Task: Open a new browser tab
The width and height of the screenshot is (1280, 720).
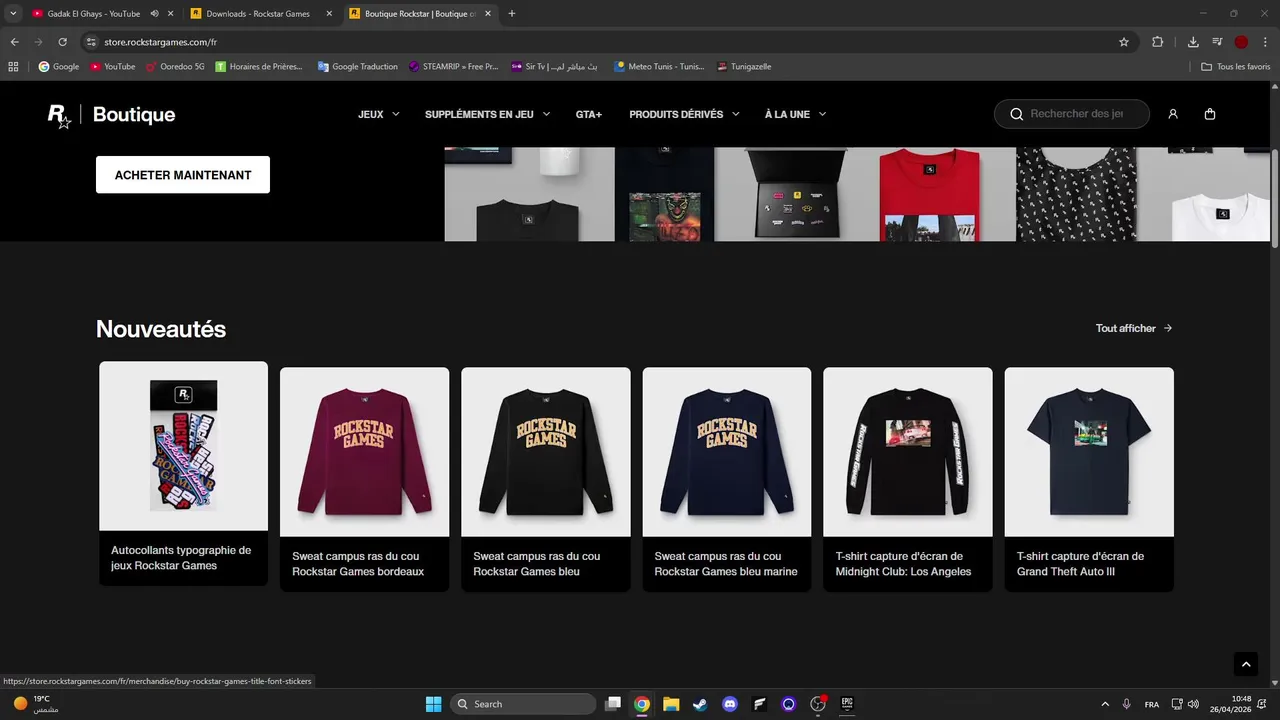Action: [512, 14]
